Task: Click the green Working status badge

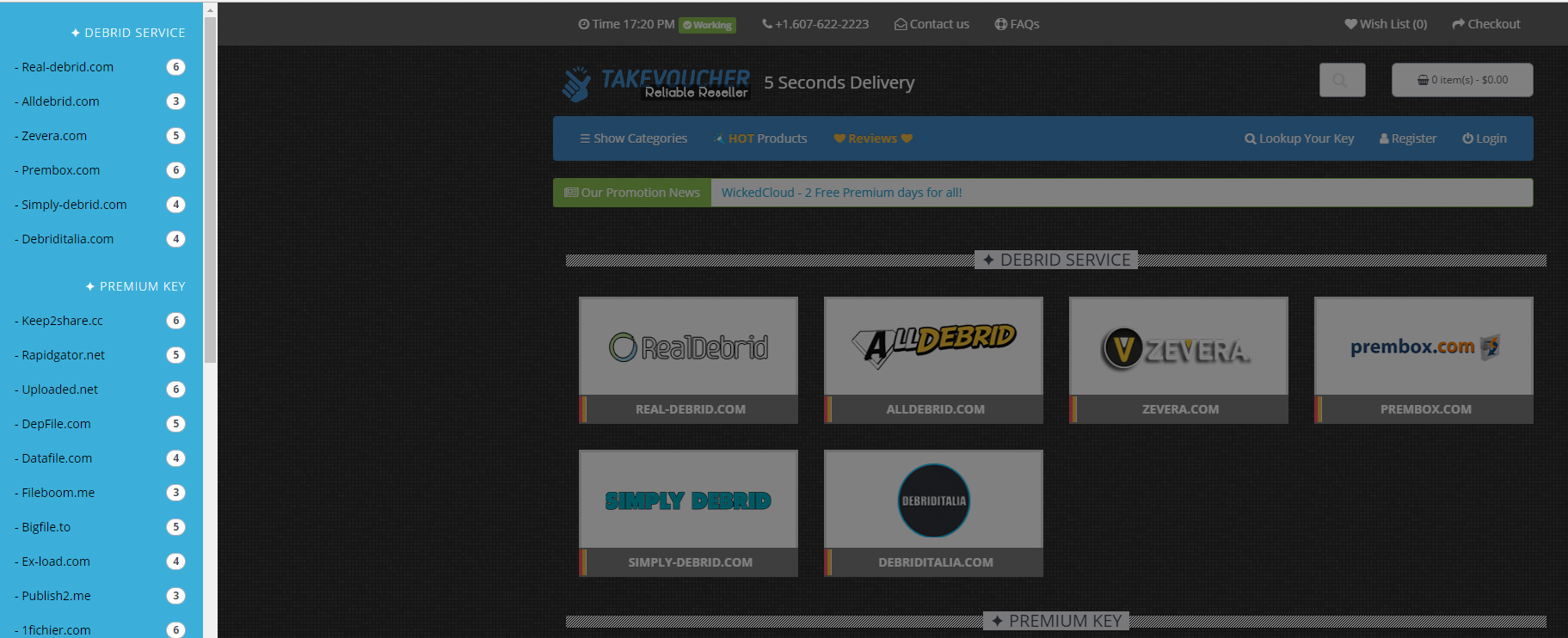Action: point(707,25)
